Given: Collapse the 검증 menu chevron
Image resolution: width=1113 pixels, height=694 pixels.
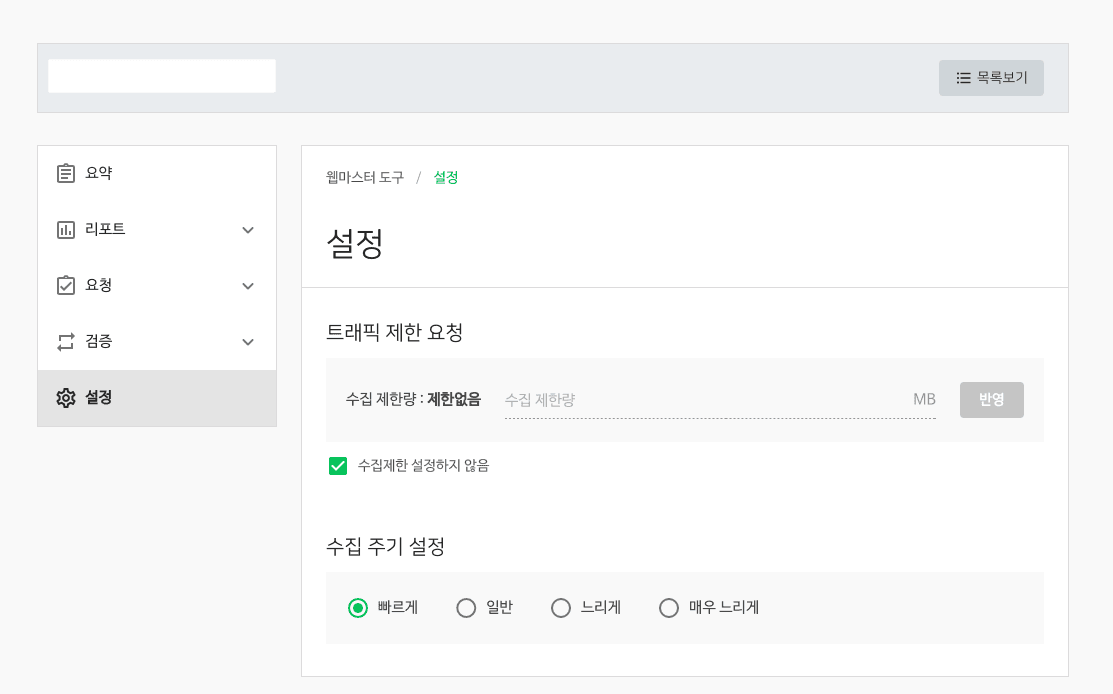Looking at the screenshot, I should [247, 341].
